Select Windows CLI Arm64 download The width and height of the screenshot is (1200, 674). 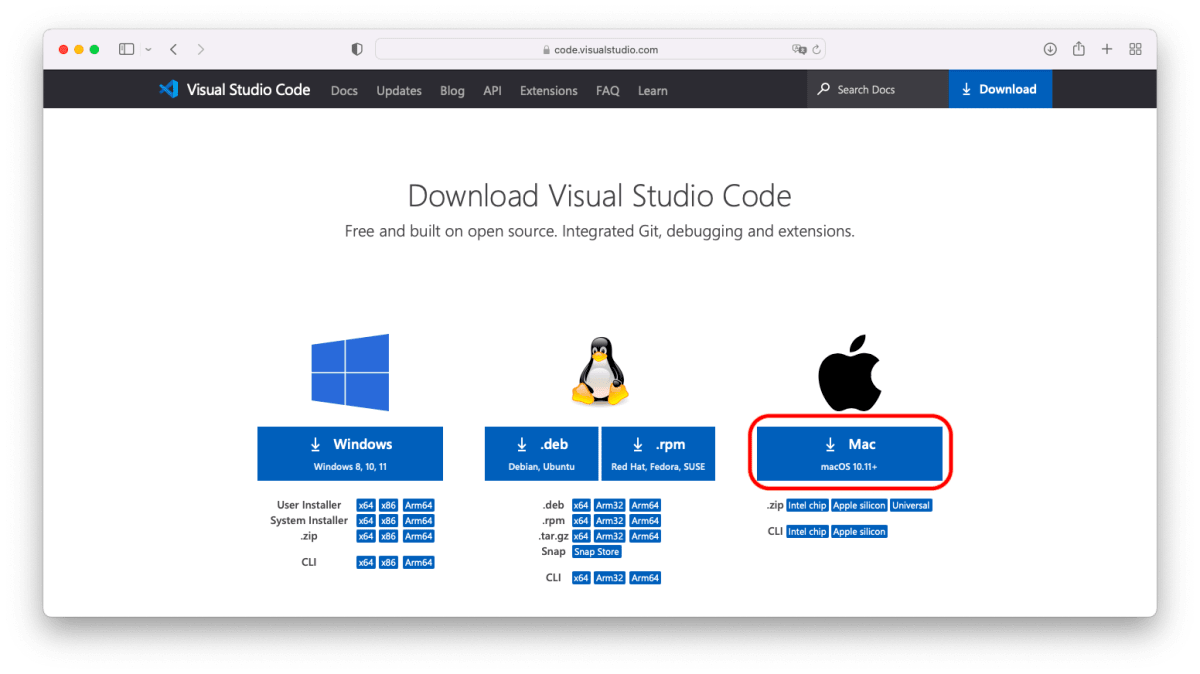point(418,562)
